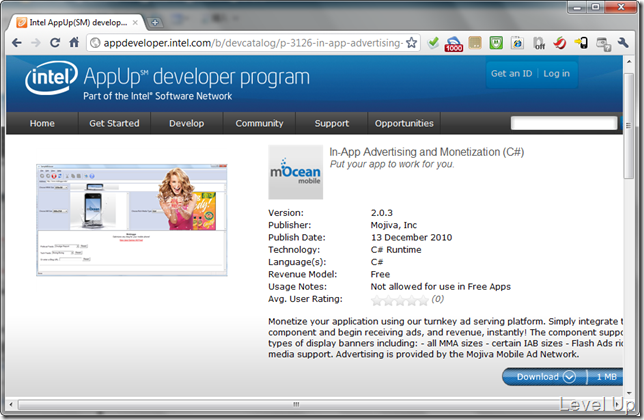
Task: Open a new tab with the plus button
Action: click(x=155, y=22)
